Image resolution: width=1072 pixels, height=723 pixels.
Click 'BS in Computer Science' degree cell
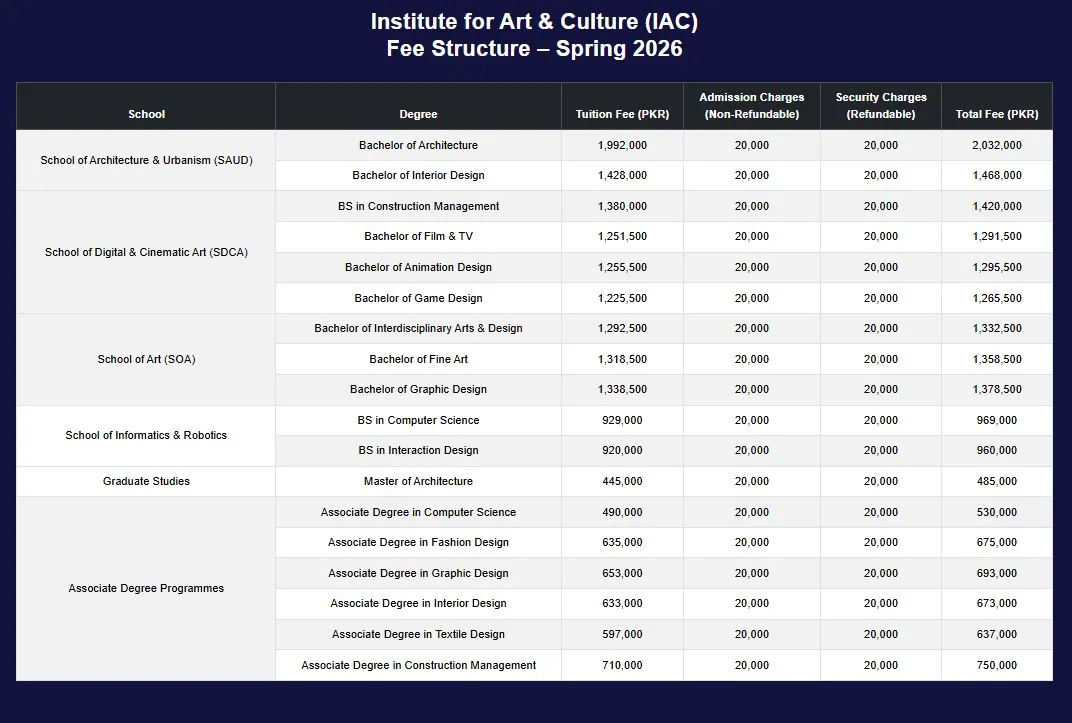point(418,420)
